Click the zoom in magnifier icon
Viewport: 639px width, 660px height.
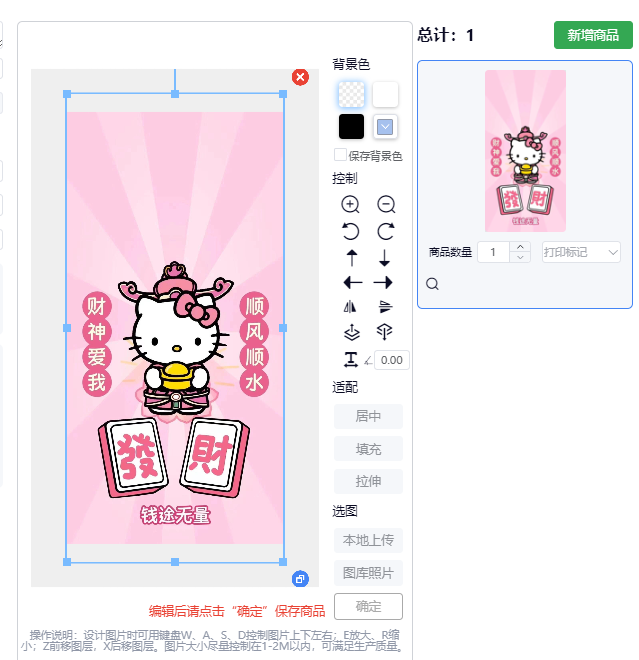350,205
